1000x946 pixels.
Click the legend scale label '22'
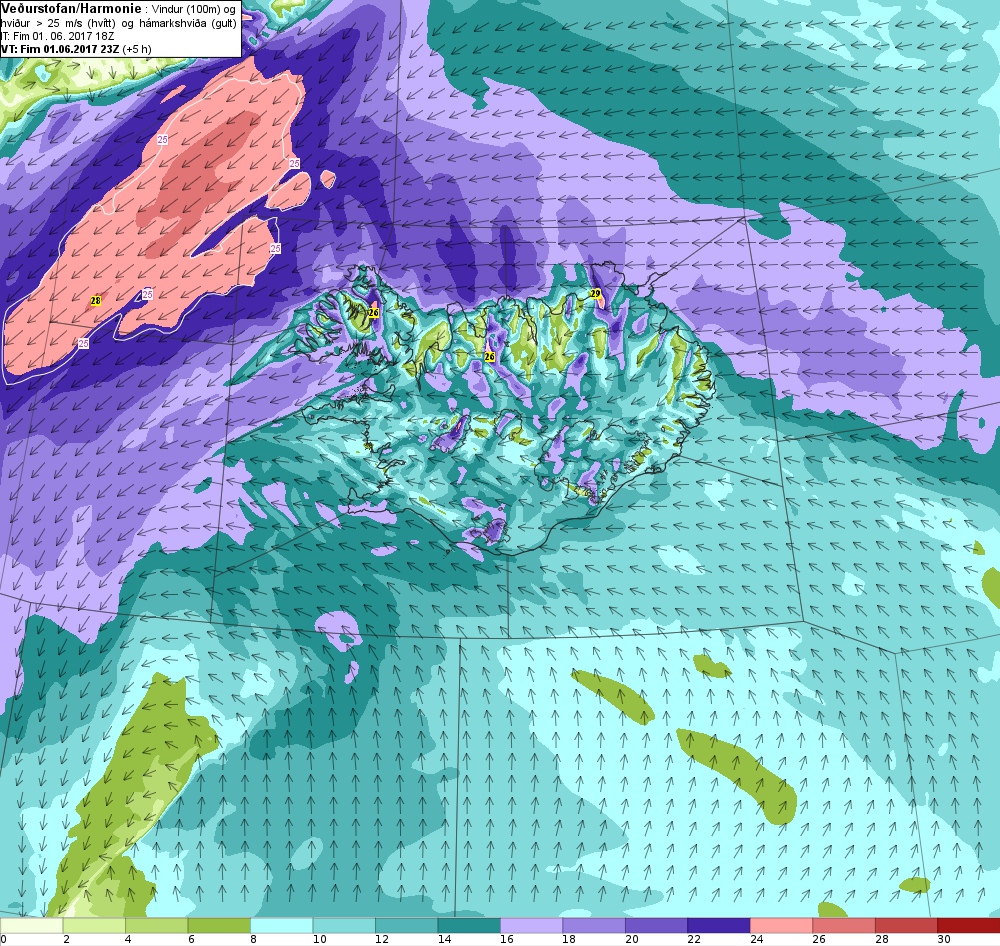[694, 939]
